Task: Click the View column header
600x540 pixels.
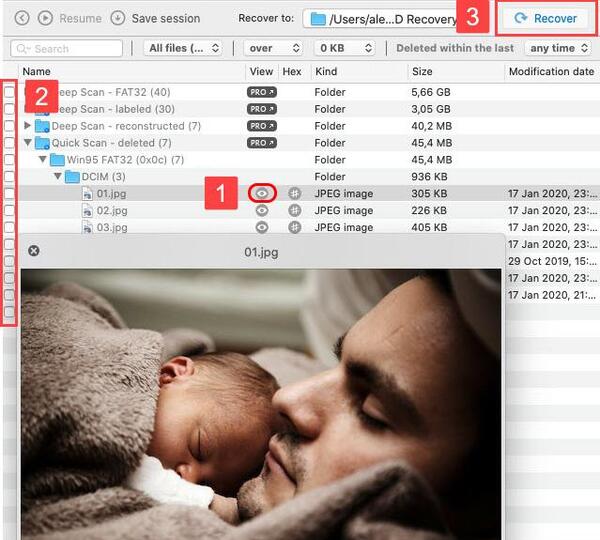Action: point(261,72)
